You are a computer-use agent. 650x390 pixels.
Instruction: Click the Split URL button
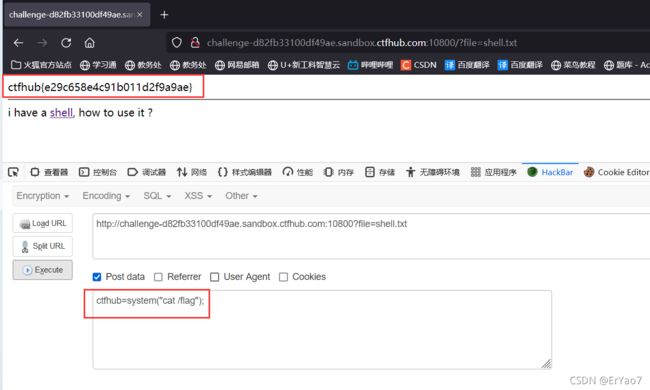[x=43, y=246]
